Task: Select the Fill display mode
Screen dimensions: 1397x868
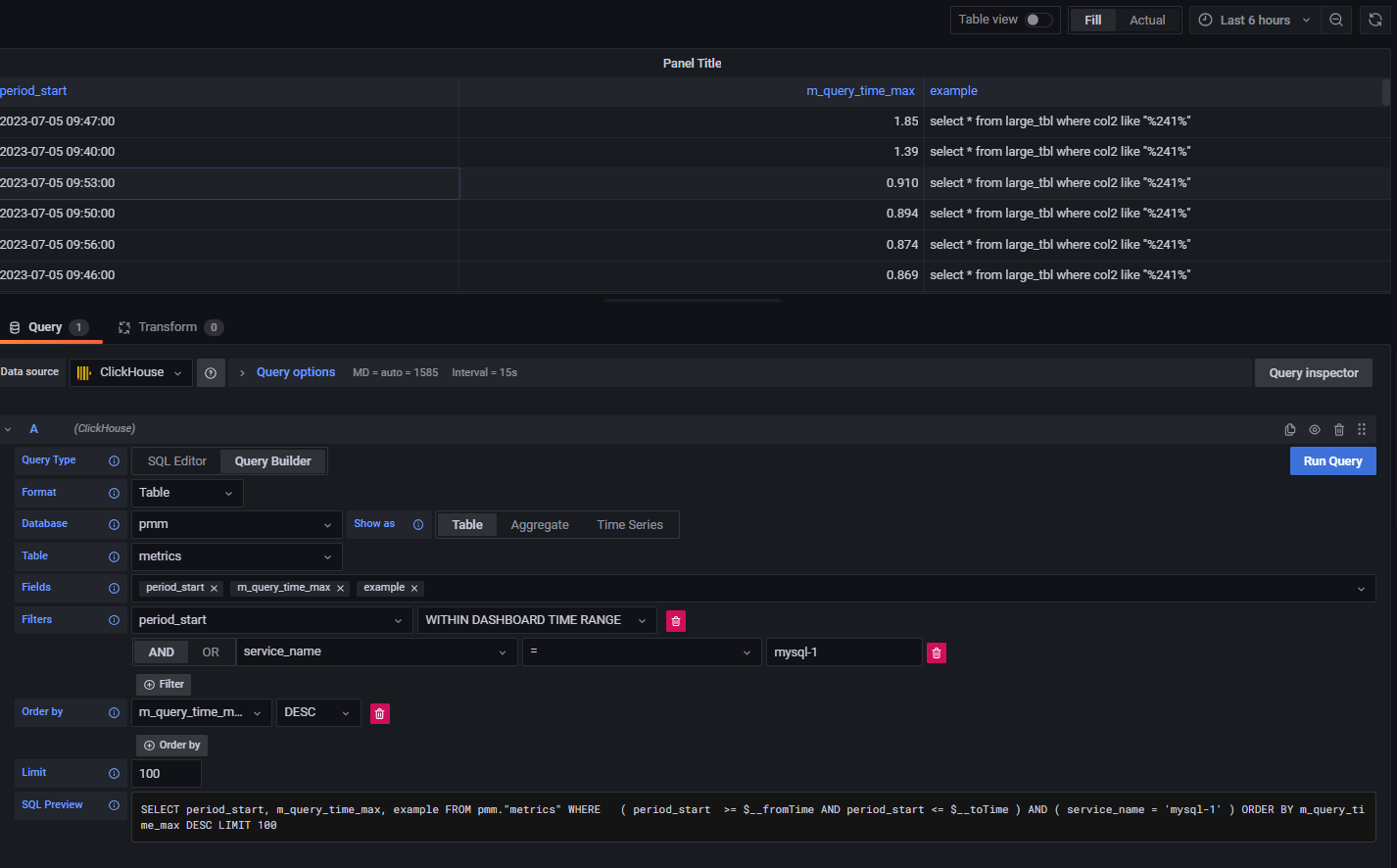Action: (1093, 20)
